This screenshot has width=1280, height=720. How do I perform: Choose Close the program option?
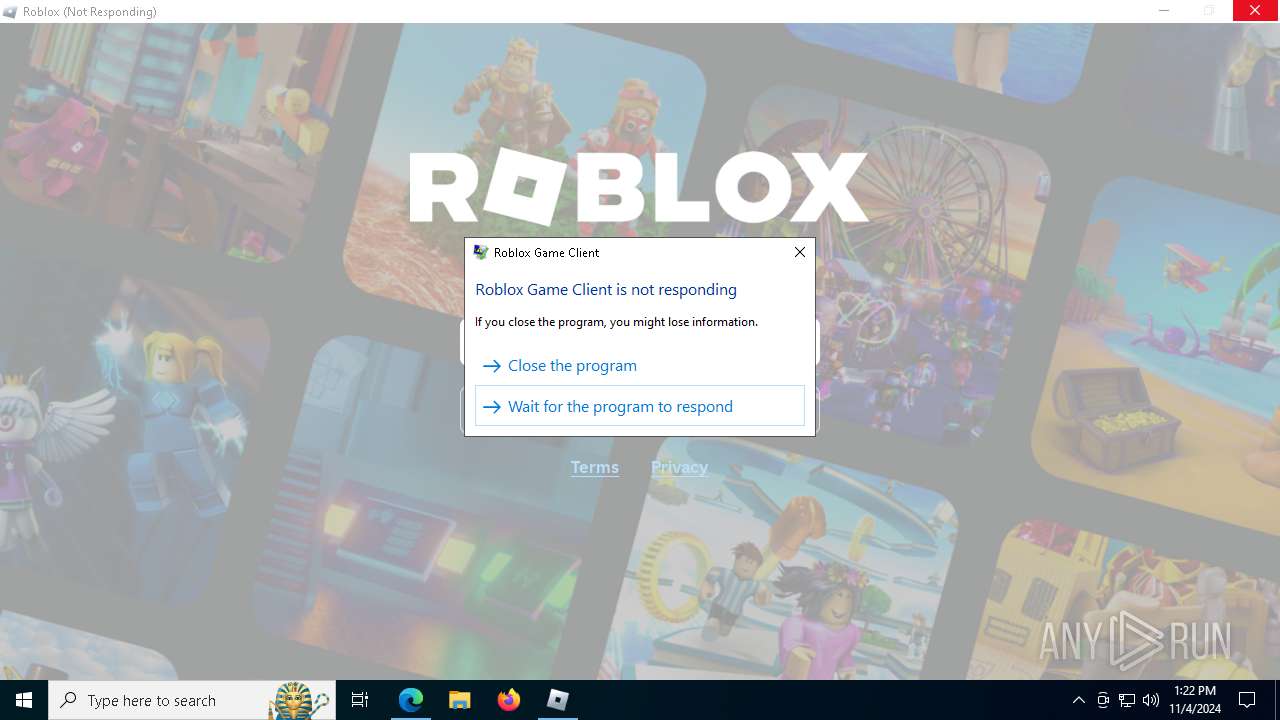tap(640, 366)
